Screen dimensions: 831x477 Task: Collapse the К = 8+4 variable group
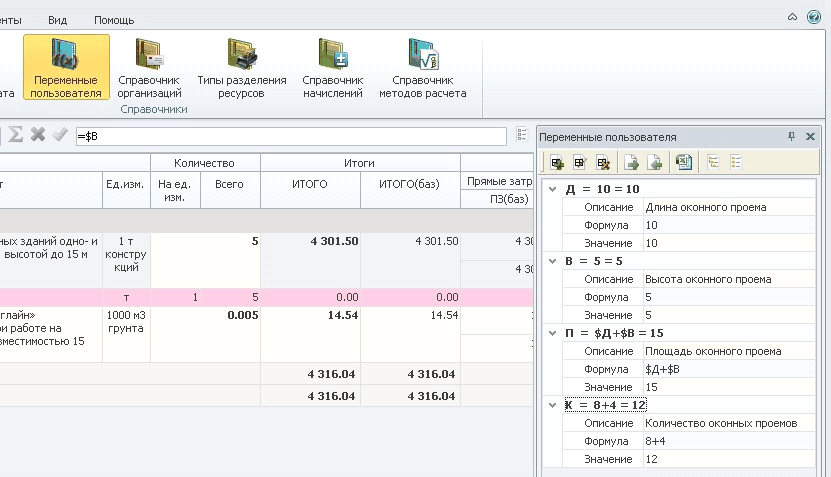coord(552,405)
